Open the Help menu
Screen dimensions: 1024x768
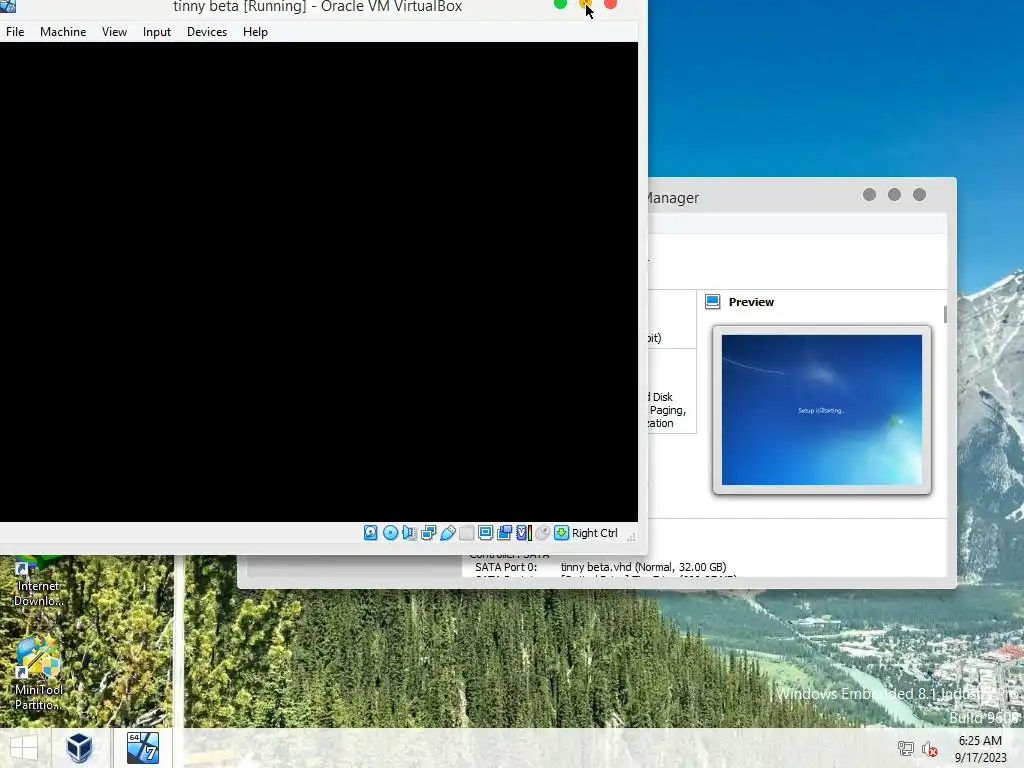click(255, 31)
